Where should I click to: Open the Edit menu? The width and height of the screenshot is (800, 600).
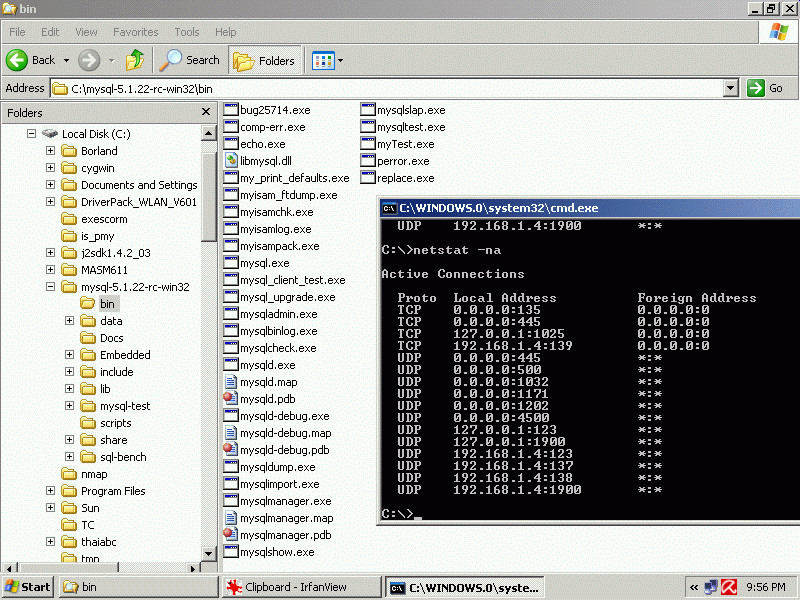[50, 32]
